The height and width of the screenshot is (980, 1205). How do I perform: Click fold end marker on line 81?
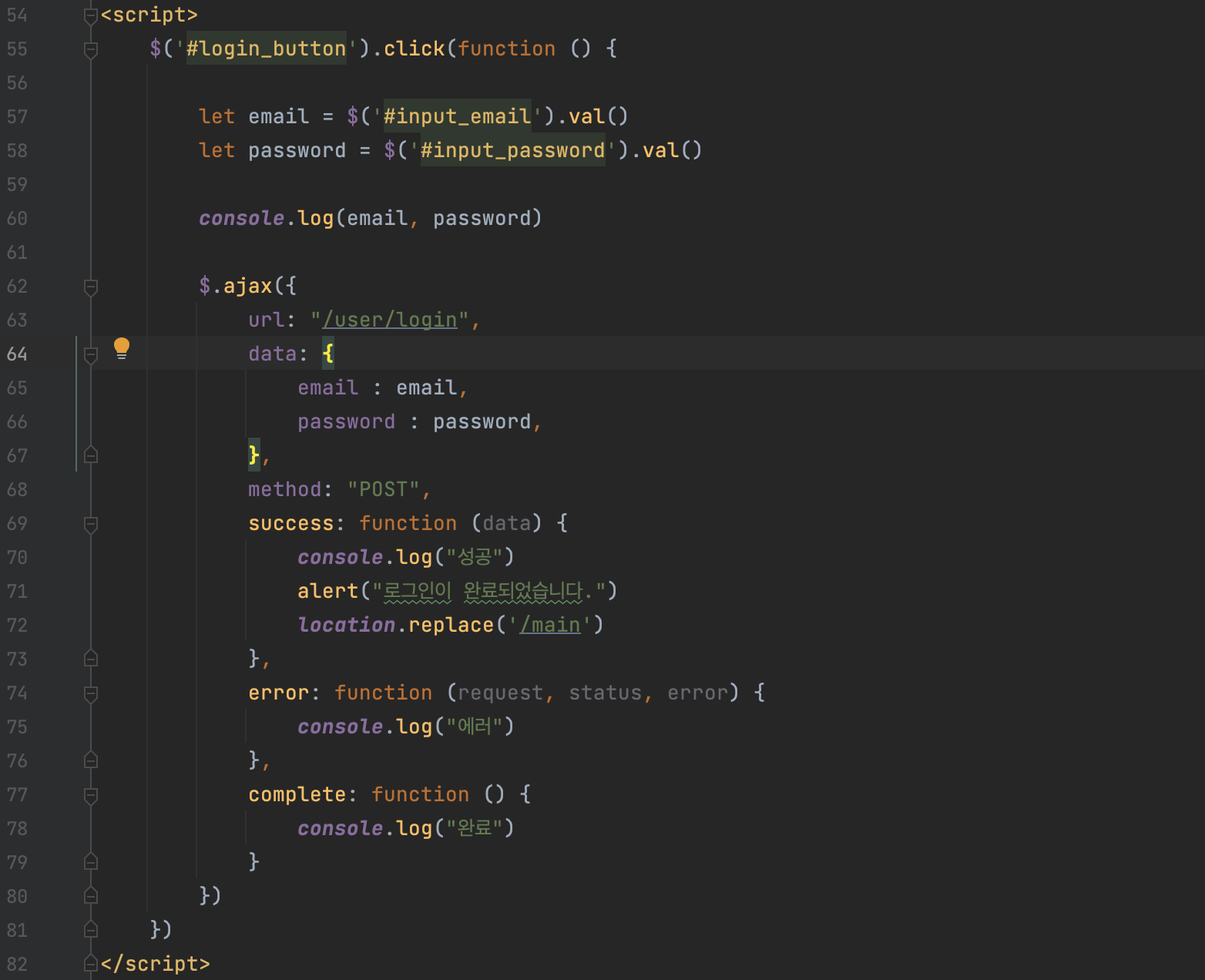(91, 930)
